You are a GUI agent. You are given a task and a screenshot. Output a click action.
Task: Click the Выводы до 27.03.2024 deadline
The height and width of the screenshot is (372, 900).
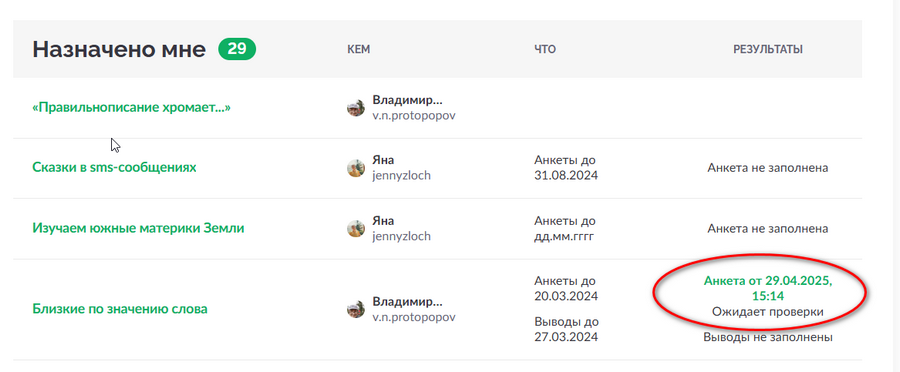click(566, 329)
